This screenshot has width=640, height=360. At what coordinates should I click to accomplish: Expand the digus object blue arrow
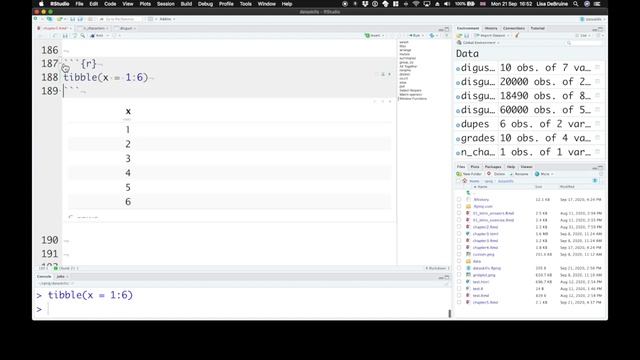(x=458, y=69)
